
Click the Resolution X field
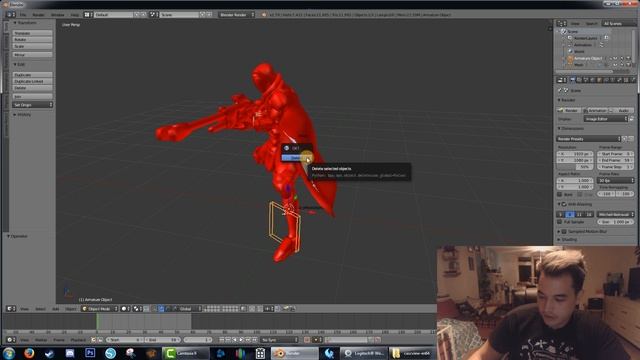click(575, 154)
